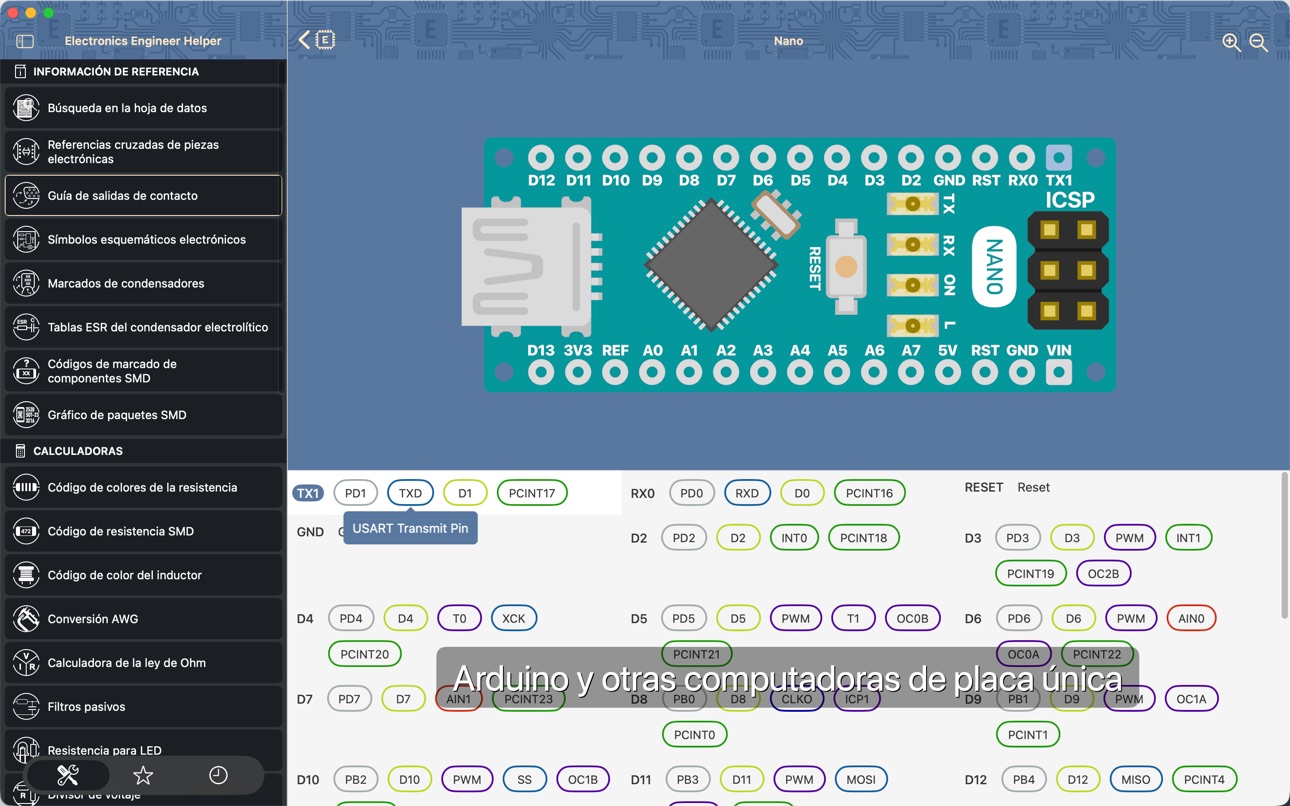Open Marcados de condensadores
This screenshot has height=806, width=1290.
coord(143,284)
